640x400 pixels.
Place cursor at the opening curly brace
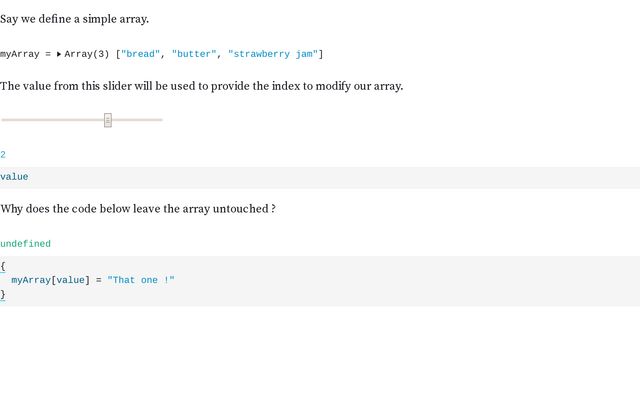[3, 267]
